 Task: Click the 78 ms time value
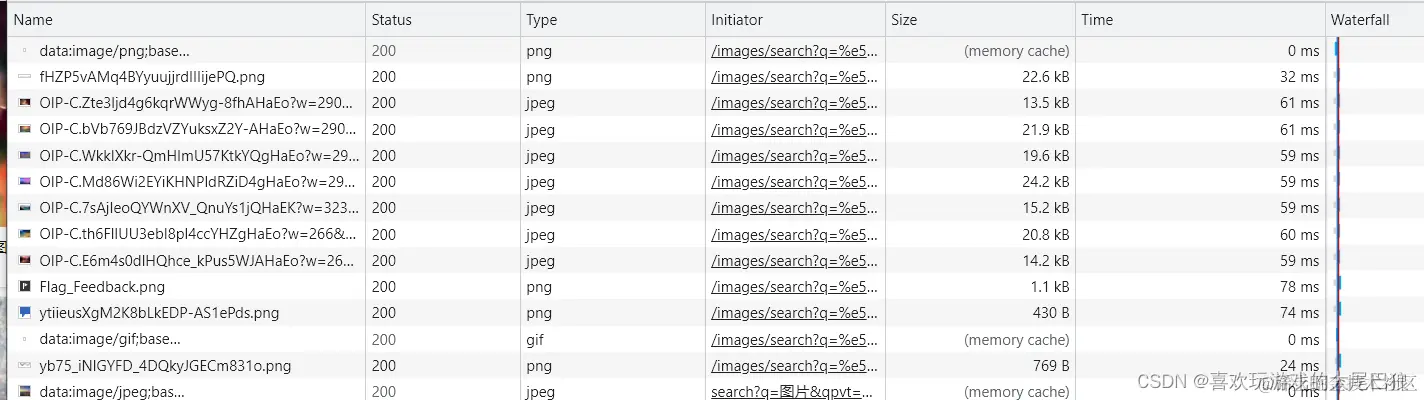pyautogui.click(x=1299, y=287)
